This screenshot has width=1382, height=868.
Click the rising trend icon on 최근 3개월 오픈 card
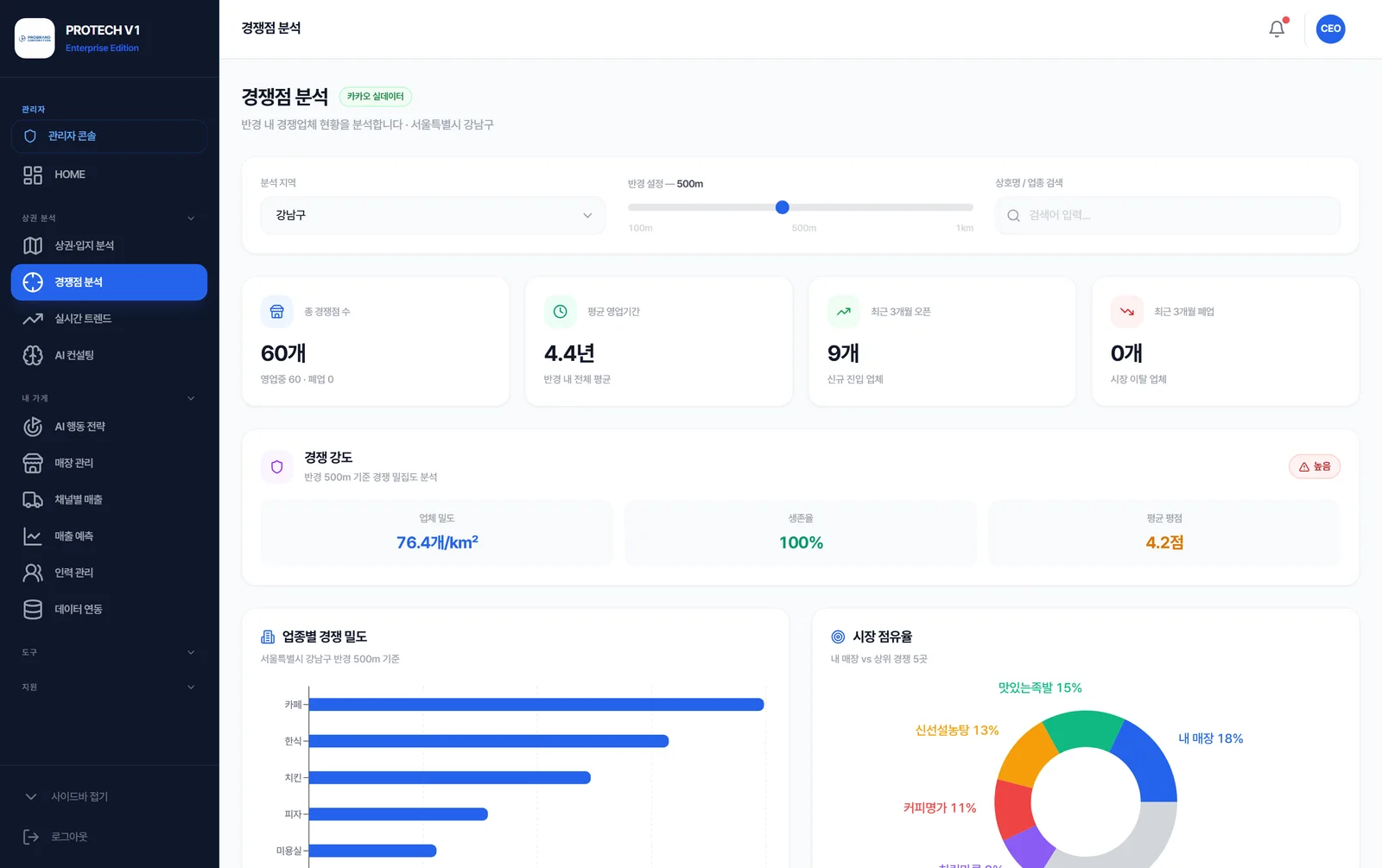click(843, 312)
